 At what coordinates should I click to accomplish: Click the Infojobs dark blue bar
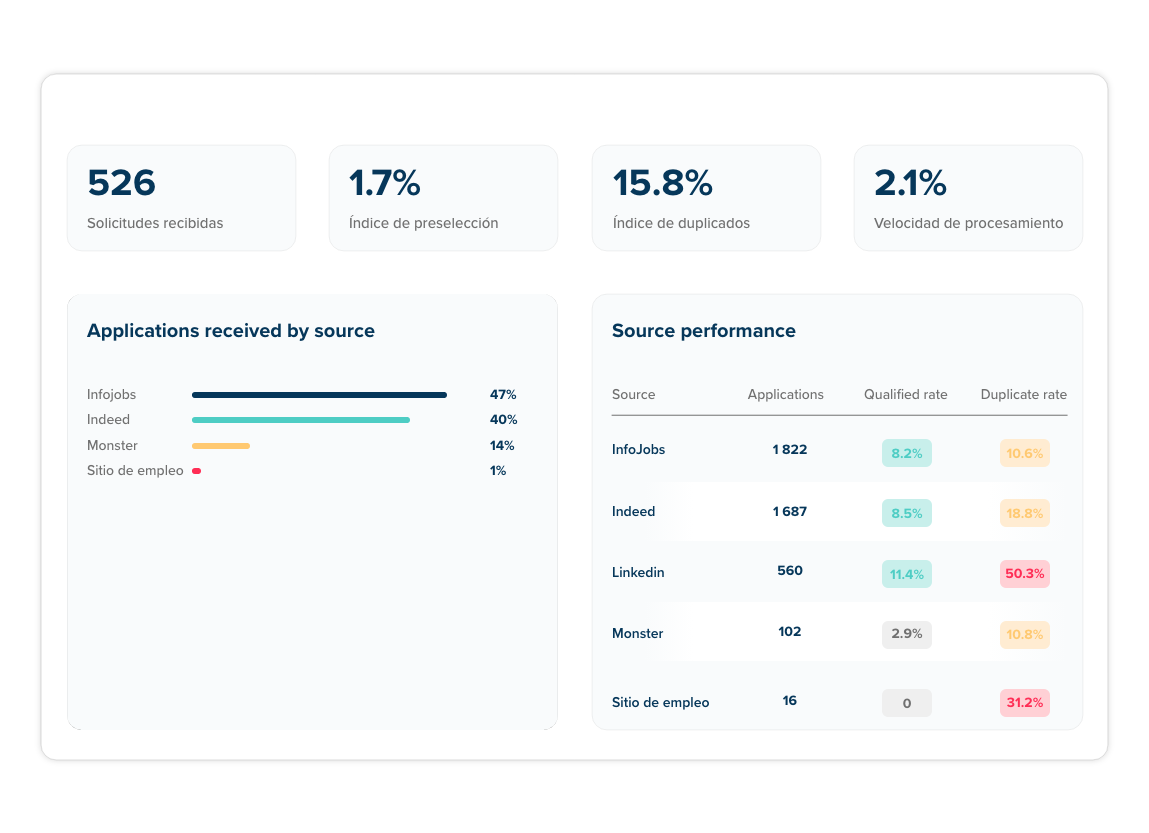pyautogui.click(x=319, y=395)
